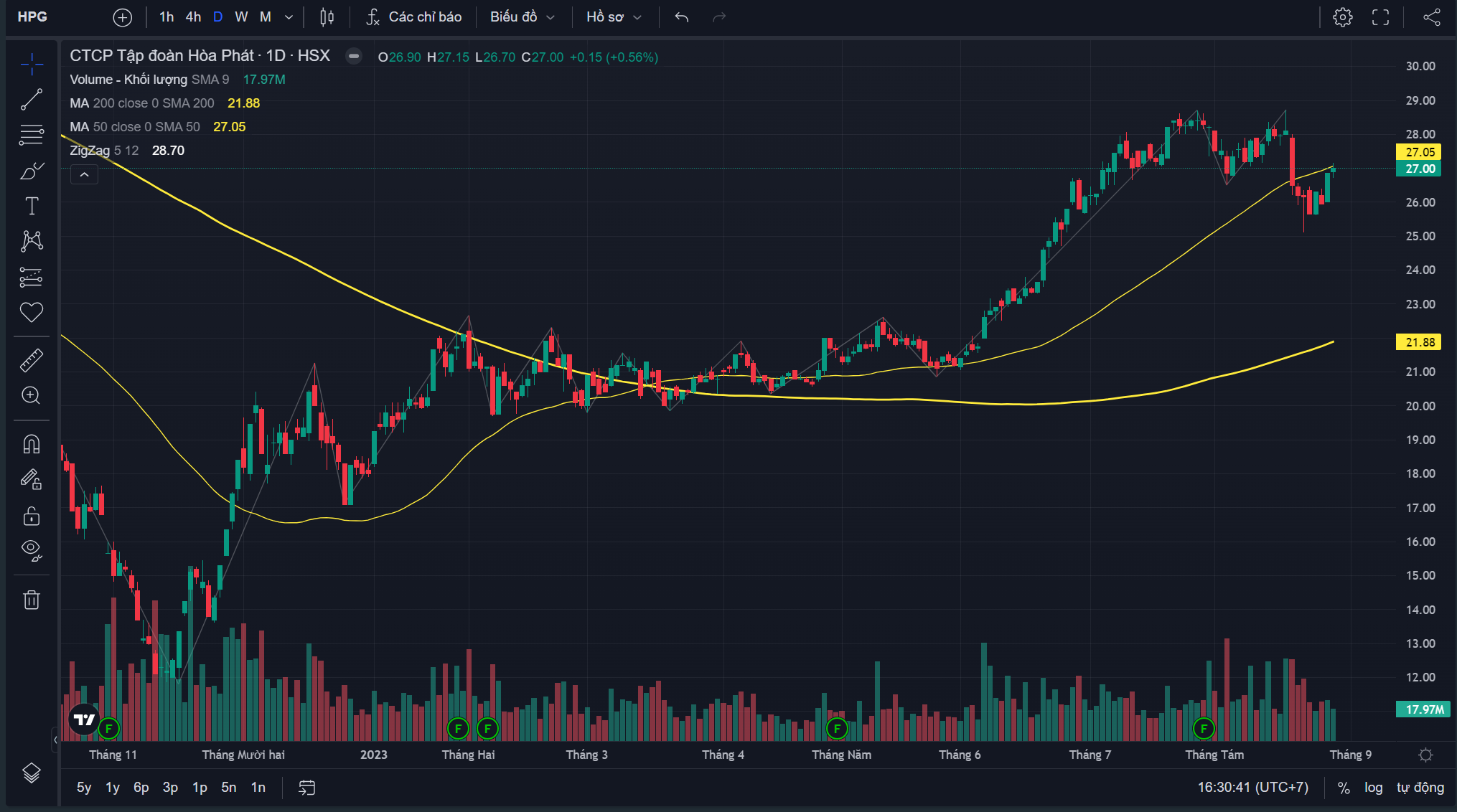The image size is (1457, 812).
Task: Select the brush drawing tool
Action: [32, 171]
